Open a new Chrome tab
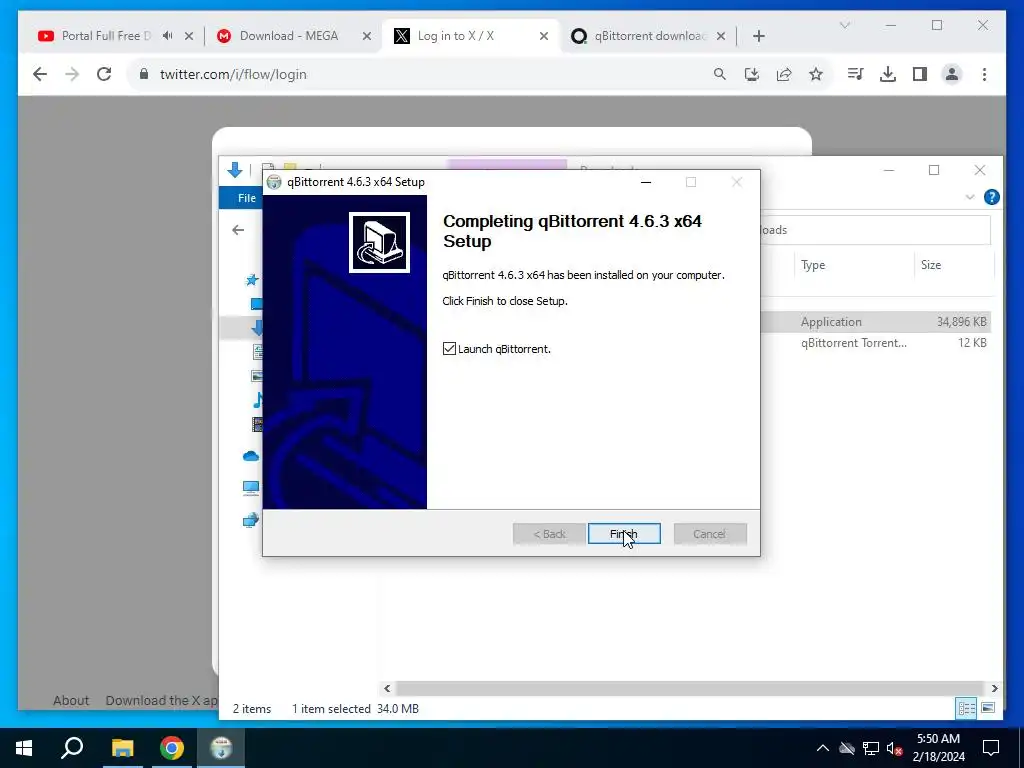This screenshot has width=1024, height=768. click(x=758, y=36)
